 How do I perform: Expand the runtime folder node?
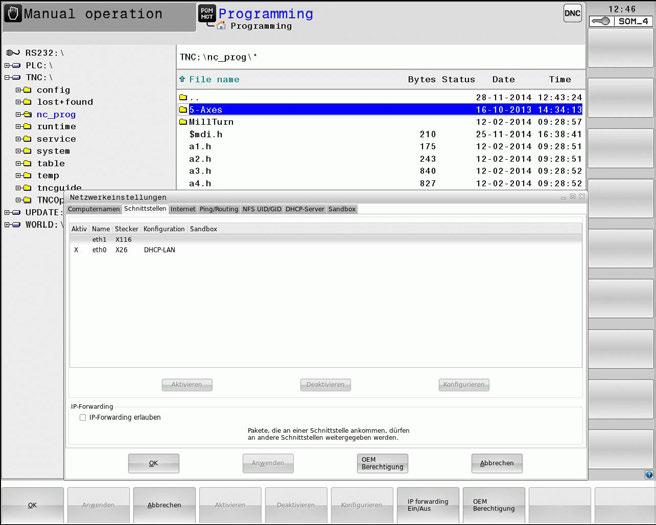point(18,126)
